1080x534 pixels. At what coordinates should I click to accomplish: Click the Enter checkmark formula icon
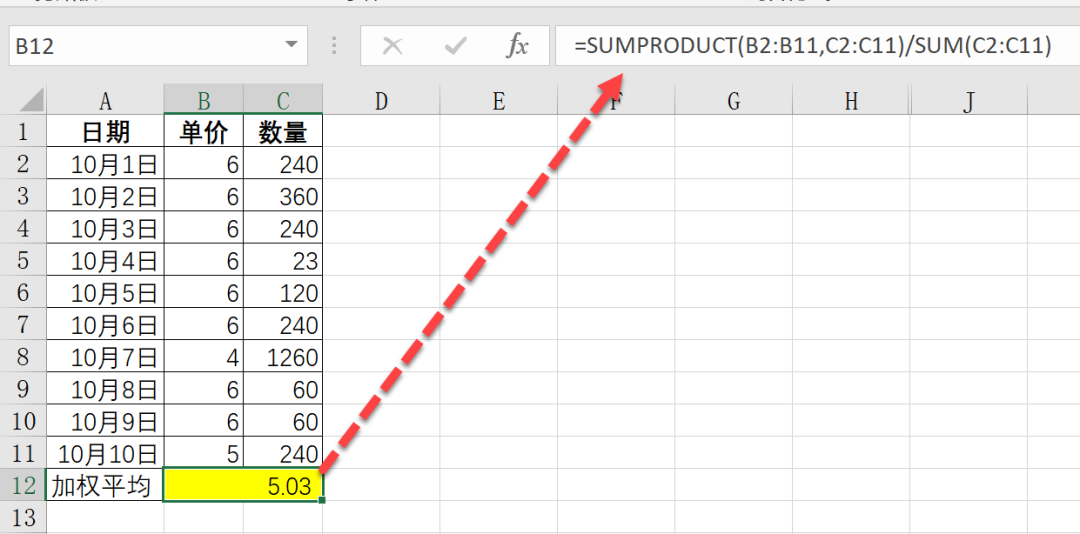coord(456,46)
